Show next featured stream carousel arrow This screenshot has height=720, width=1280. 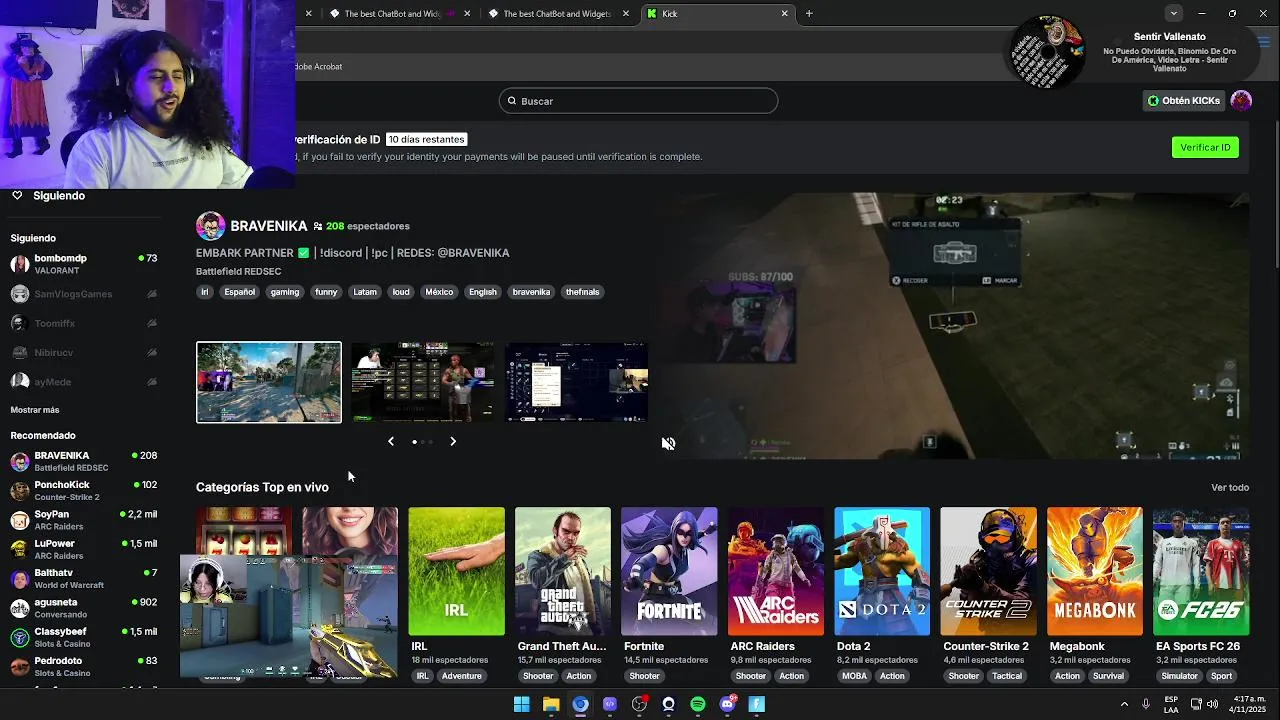pyautogui.click(x=453, y=441)
